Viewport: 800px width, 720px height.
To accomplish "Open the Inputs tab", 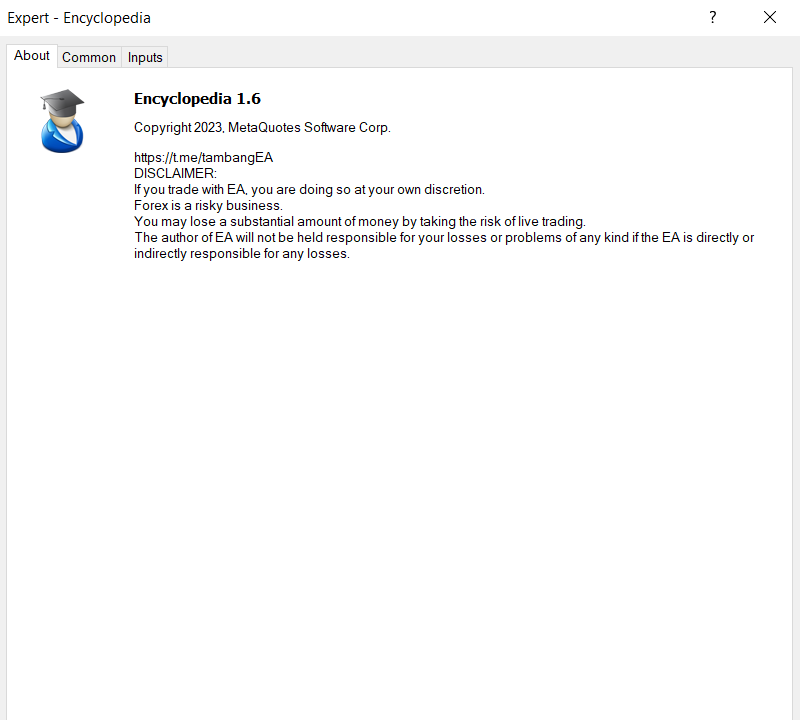I will (145, 57).
